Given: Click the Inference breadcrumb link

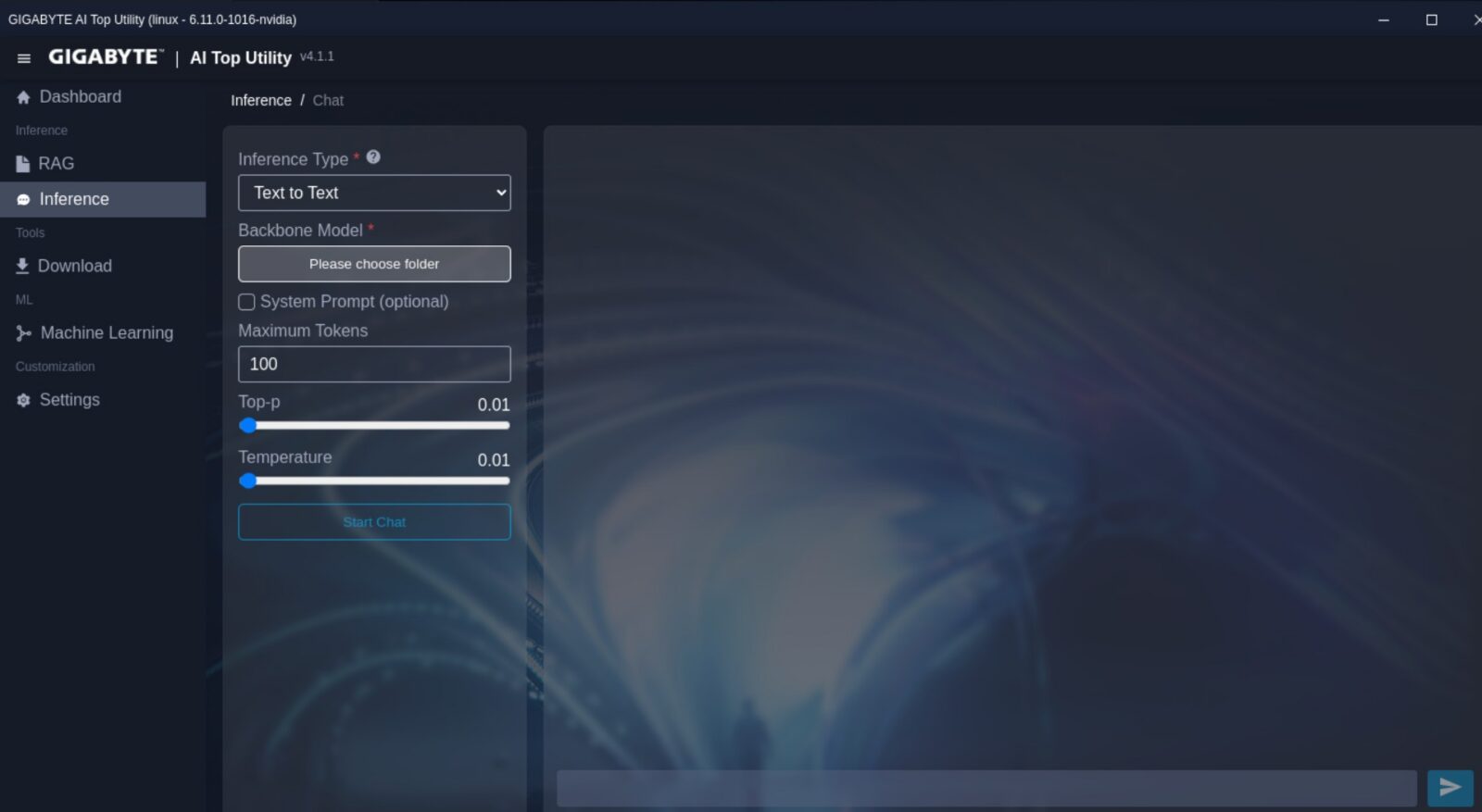Looking at the screenshot, I should point(260,100).
